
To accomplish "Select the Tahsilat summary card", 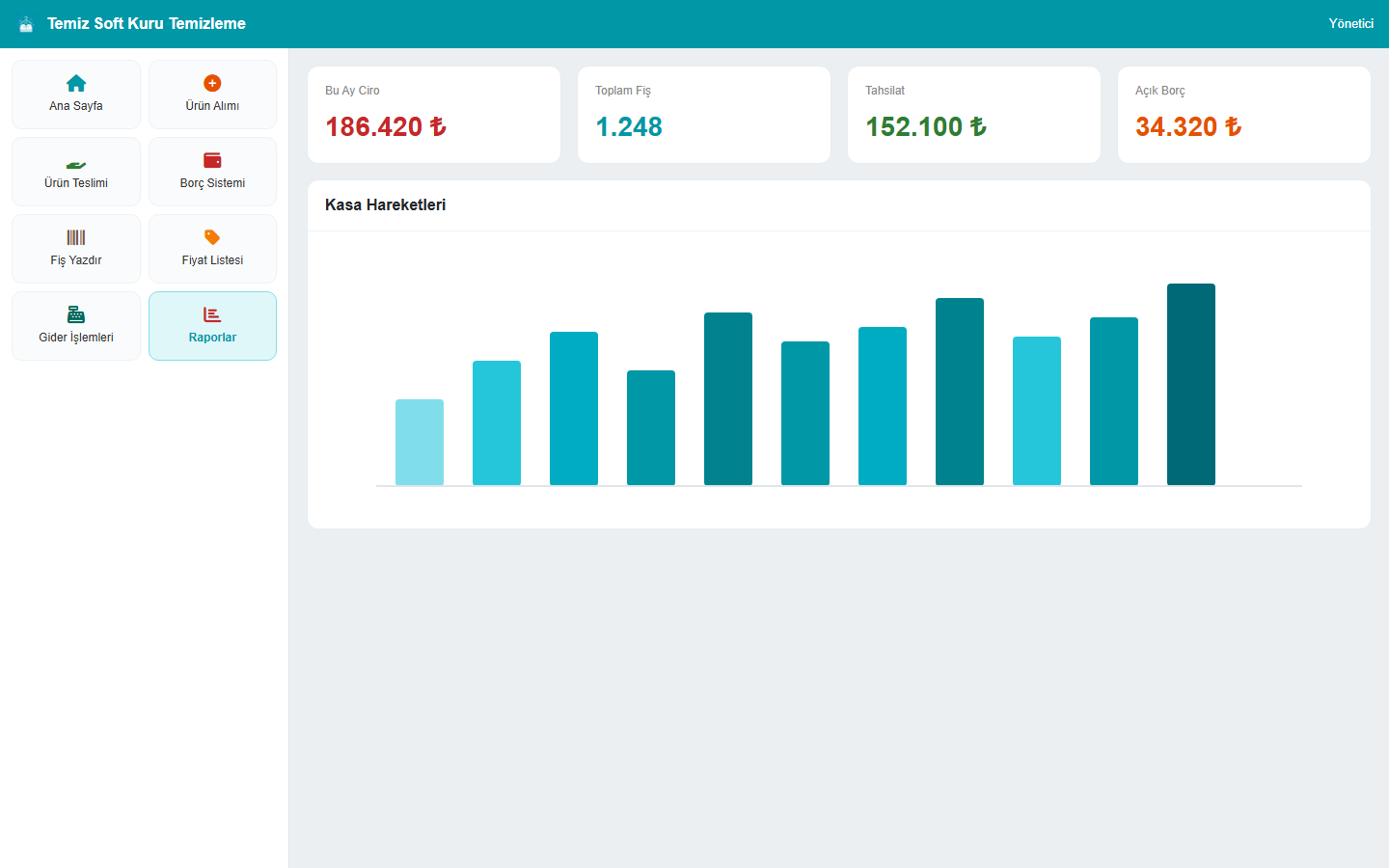I will click(x=974, y=115).
